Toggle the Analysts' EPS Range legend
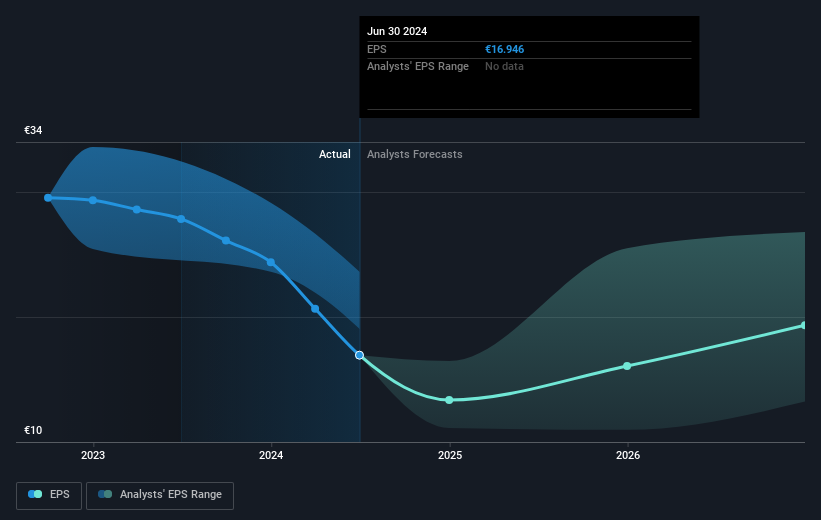 (160, 495)
